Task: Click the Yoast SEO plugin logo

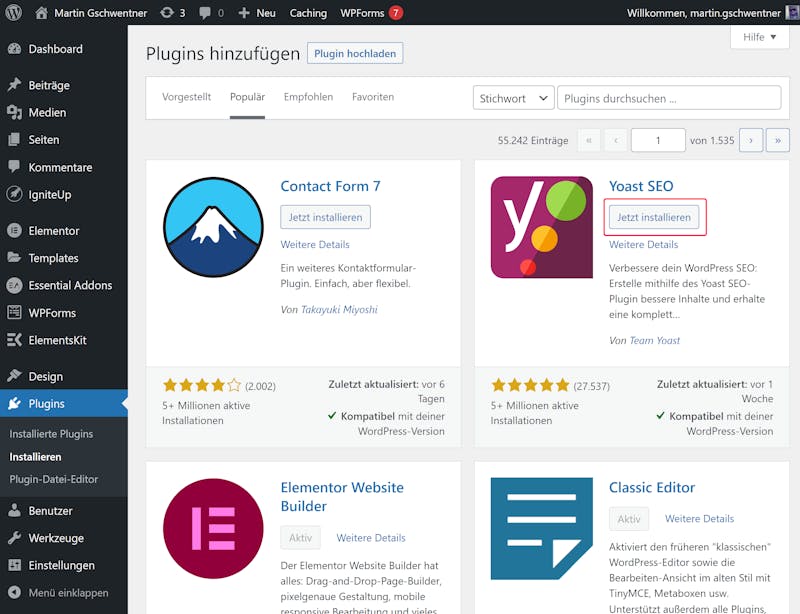Action: coord(542,227)
